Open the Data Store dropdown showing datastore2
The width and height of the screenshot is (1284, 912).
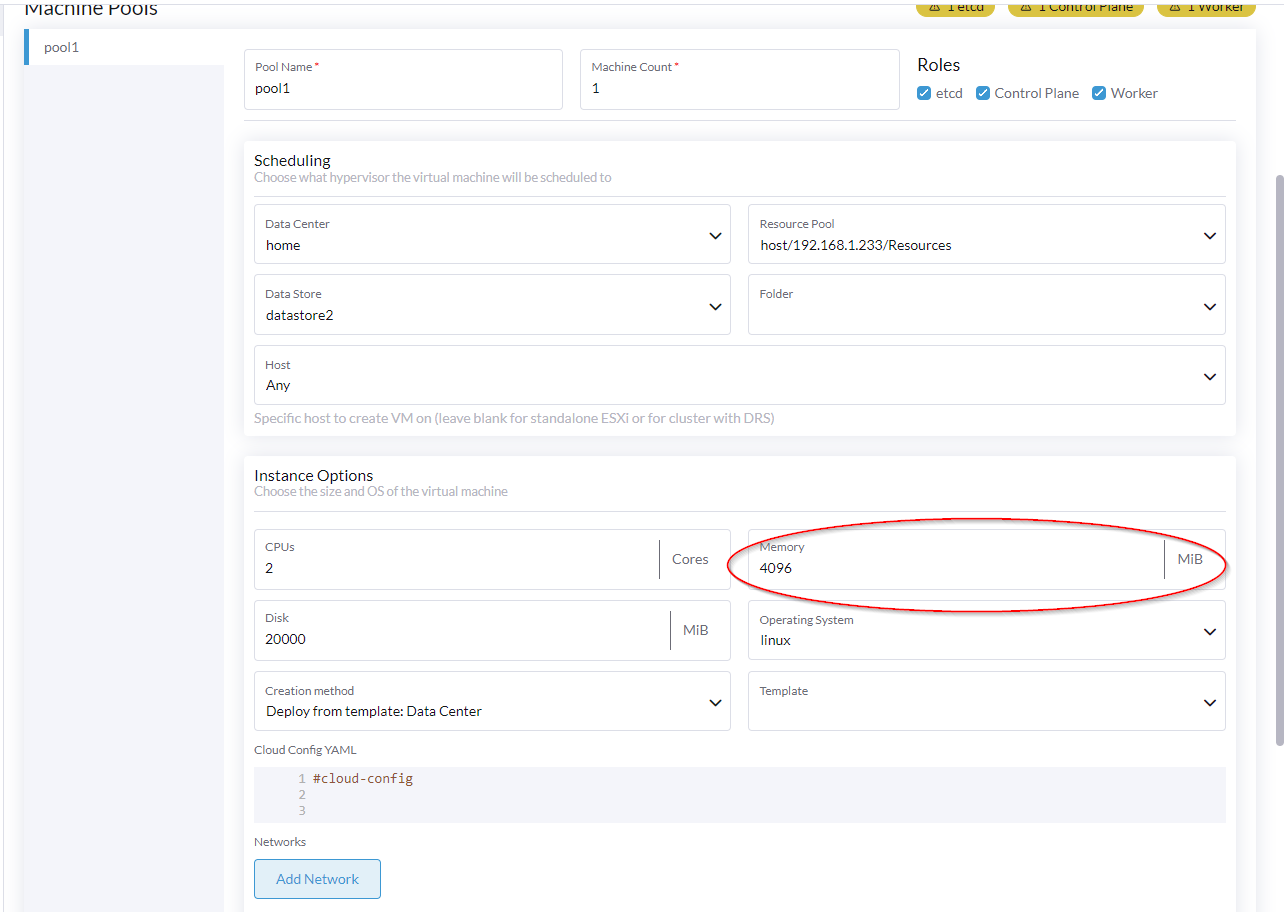pyautogui.click(x=714, y=305)
